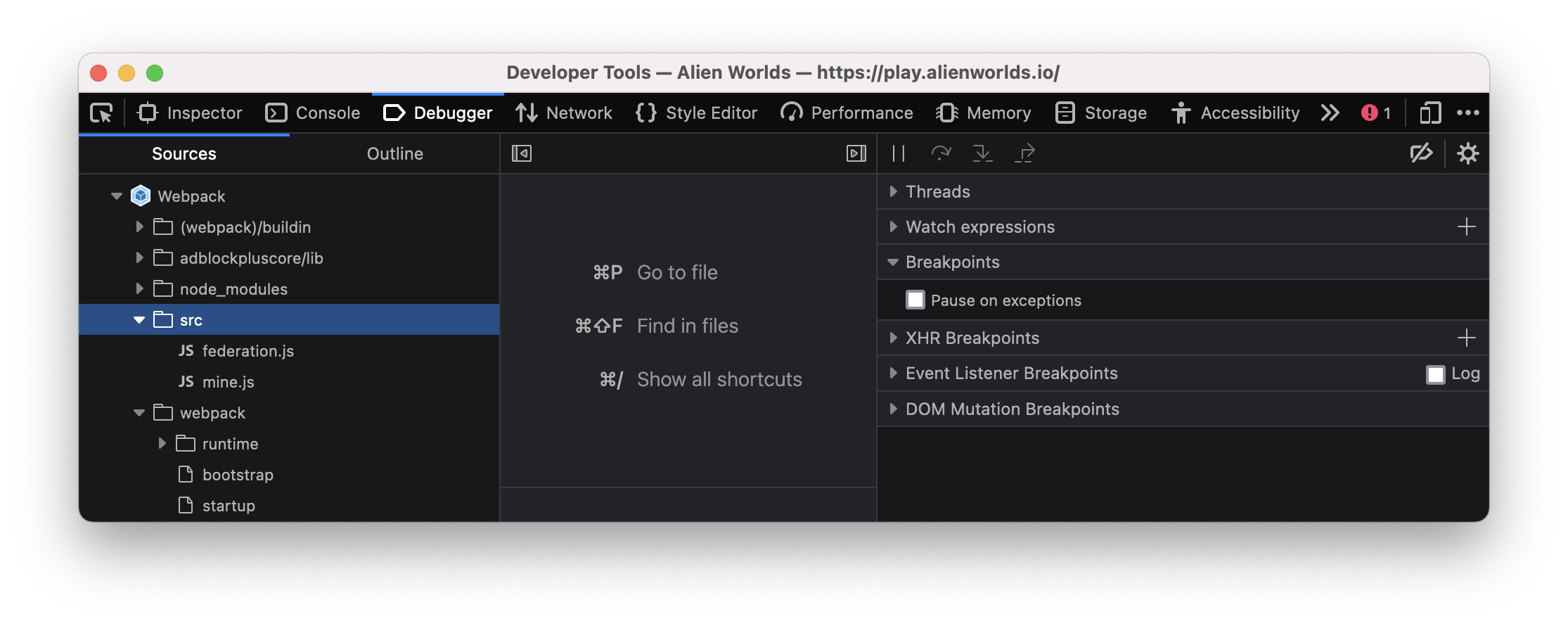Collapse the Webpack tree root arrow
The height and width of the screenshot is (626, 1568).
(x=117, y=196)
